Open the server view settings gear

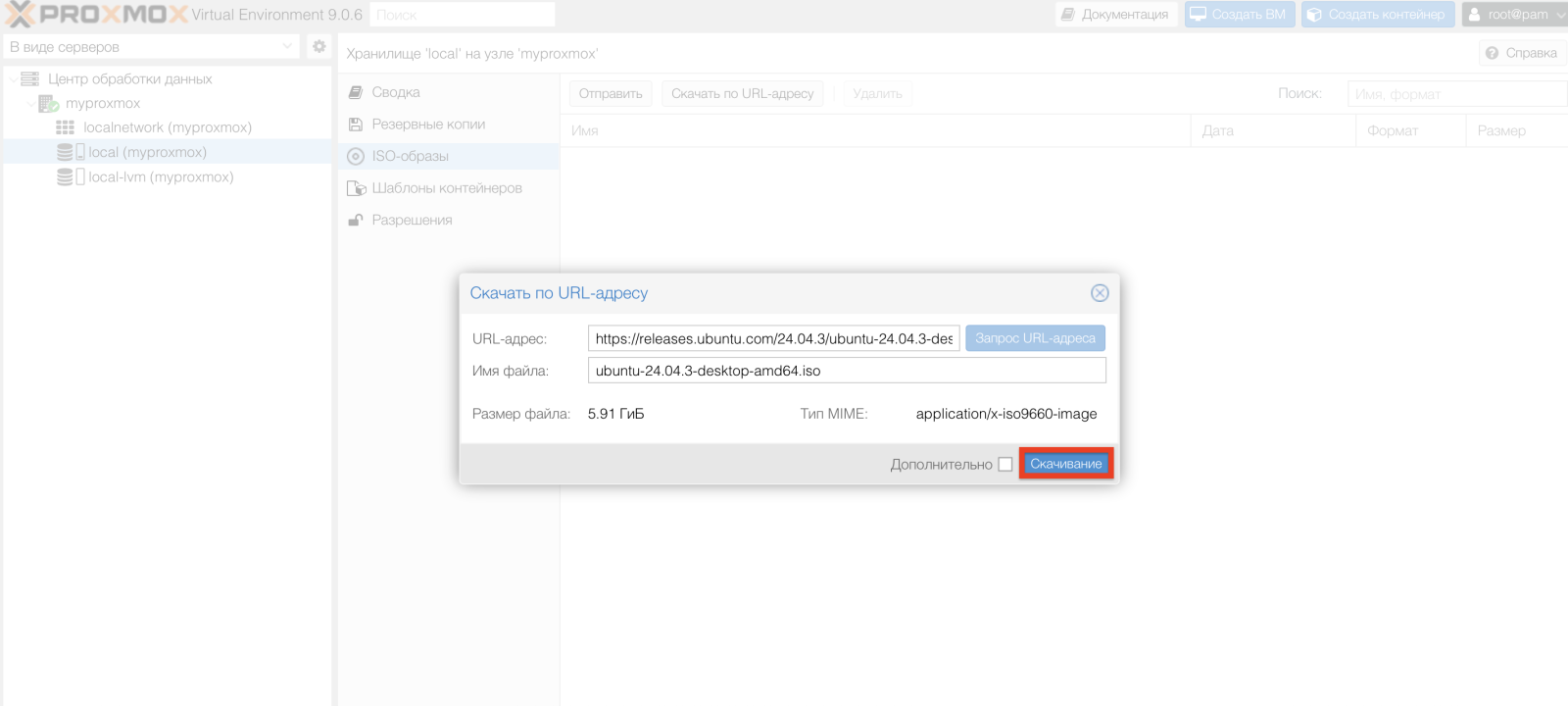[x=318, y=46]
